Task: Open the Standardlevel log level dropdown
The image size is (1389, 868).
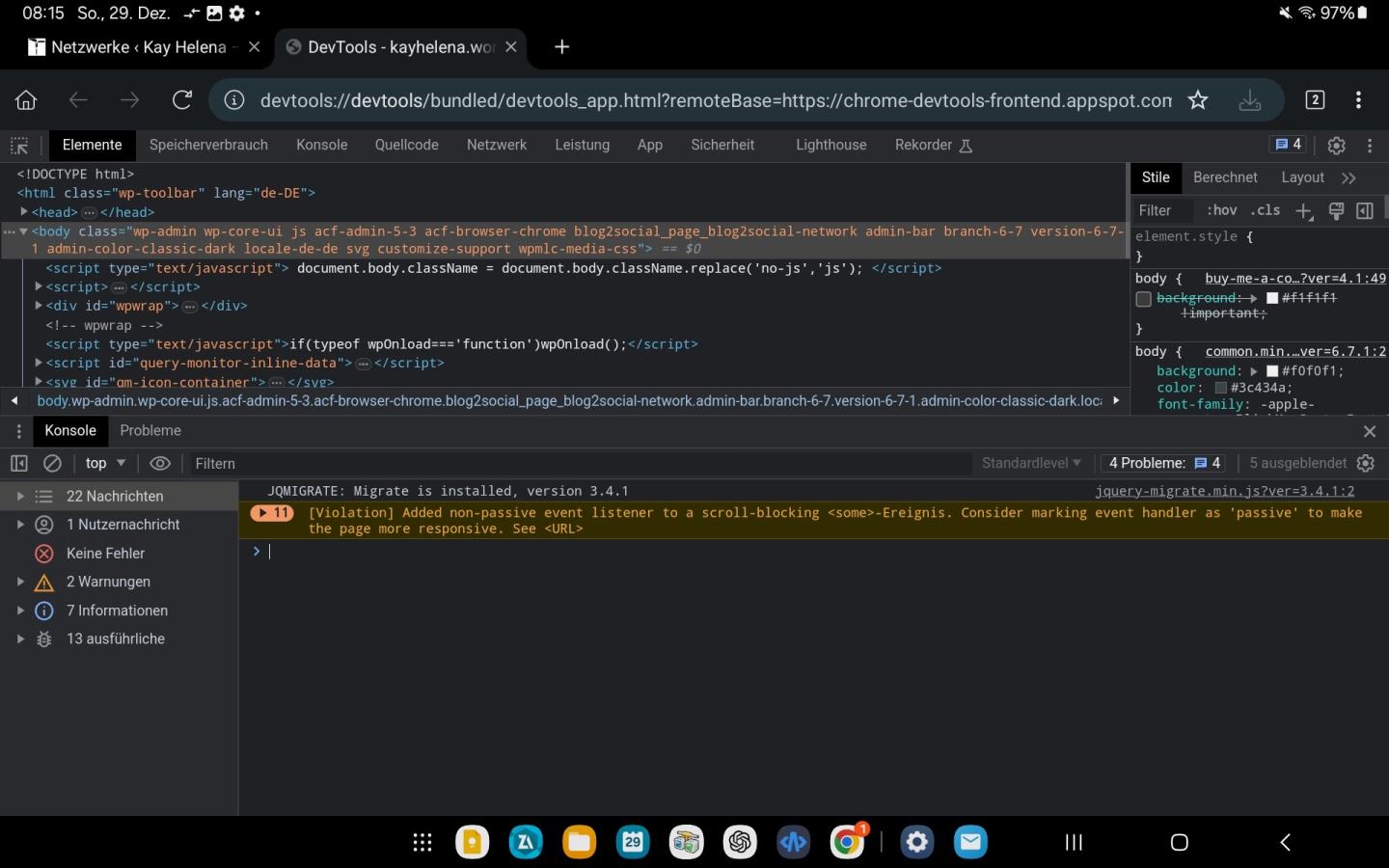Action: [x=1030, y=464]
